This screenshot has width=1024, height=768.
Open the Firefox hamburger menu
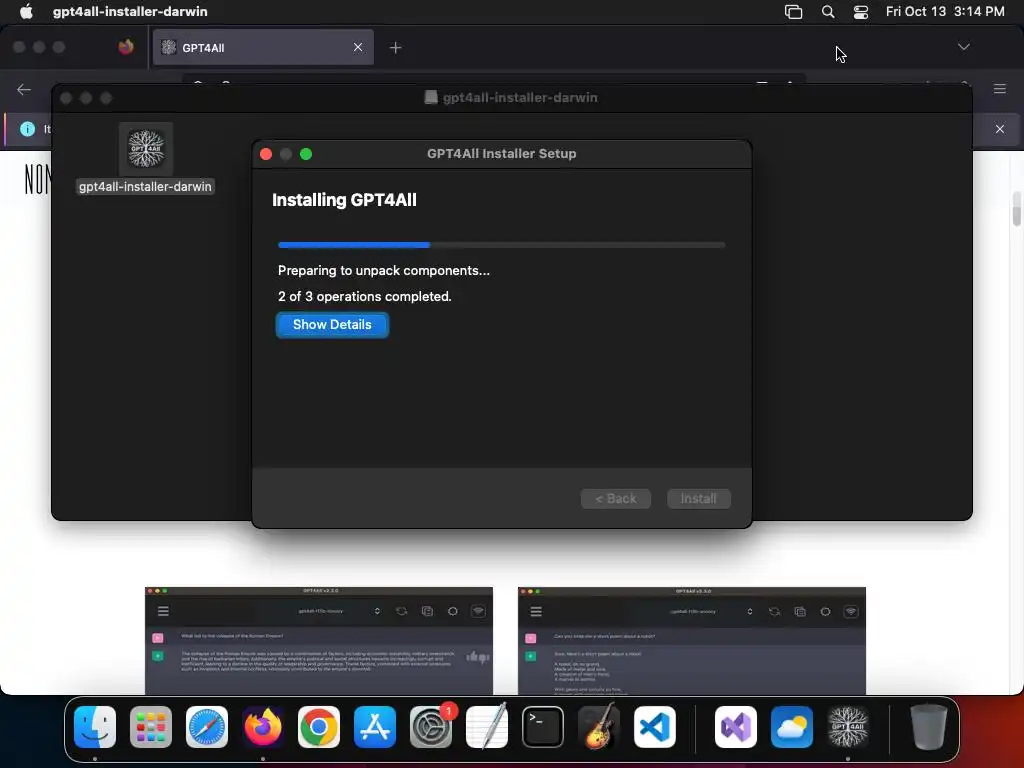[1000, 89]
